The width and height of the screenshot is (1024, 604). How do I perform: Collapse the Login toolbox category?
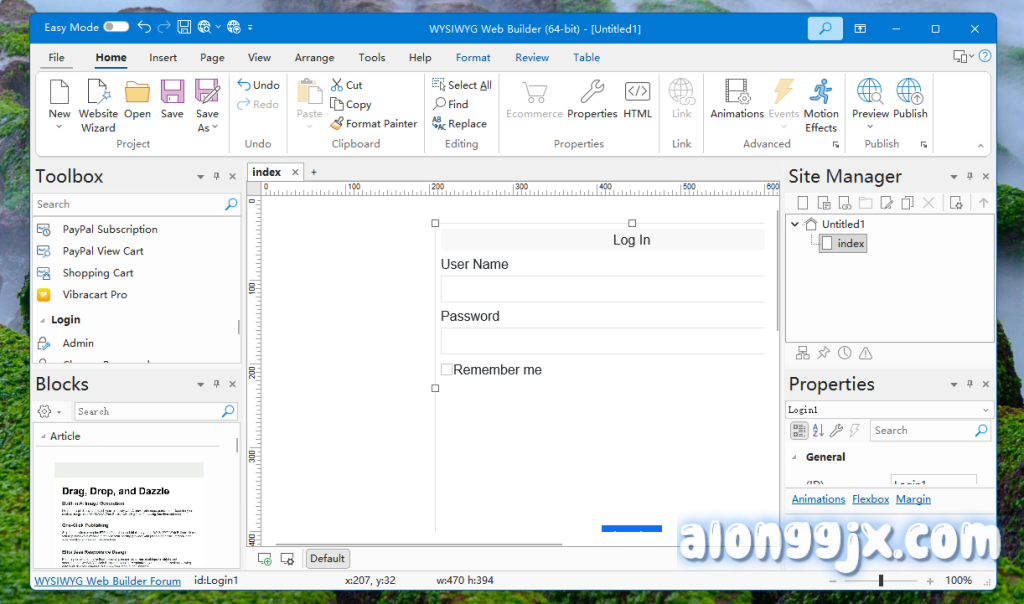coord(42,321)
